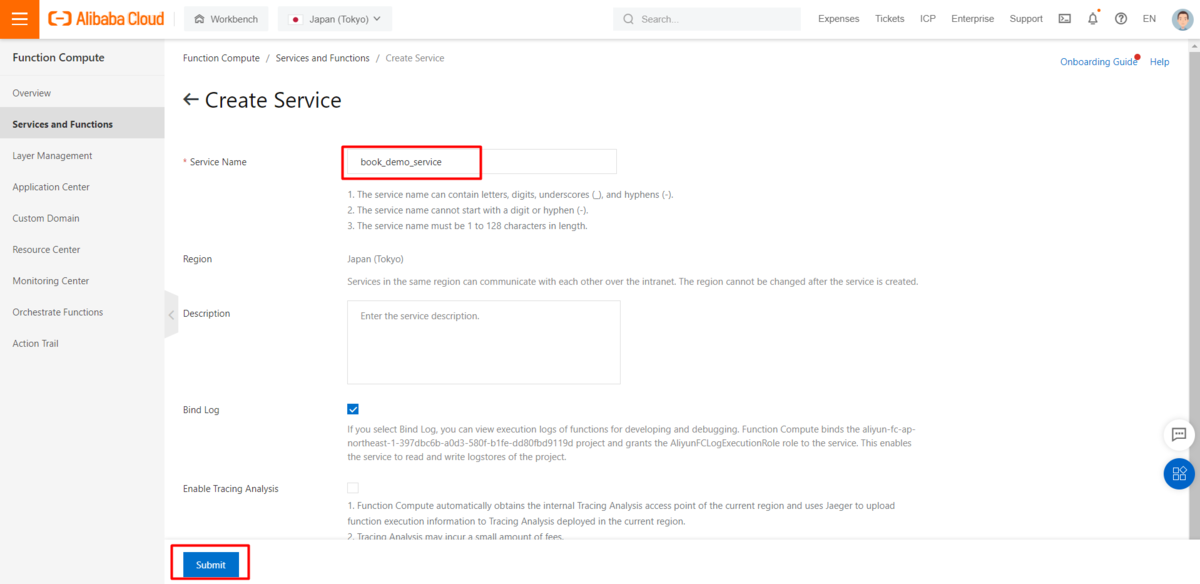Switch language via EN
This screenshot has height=584, width=1200.
(x=1149, y=19)
